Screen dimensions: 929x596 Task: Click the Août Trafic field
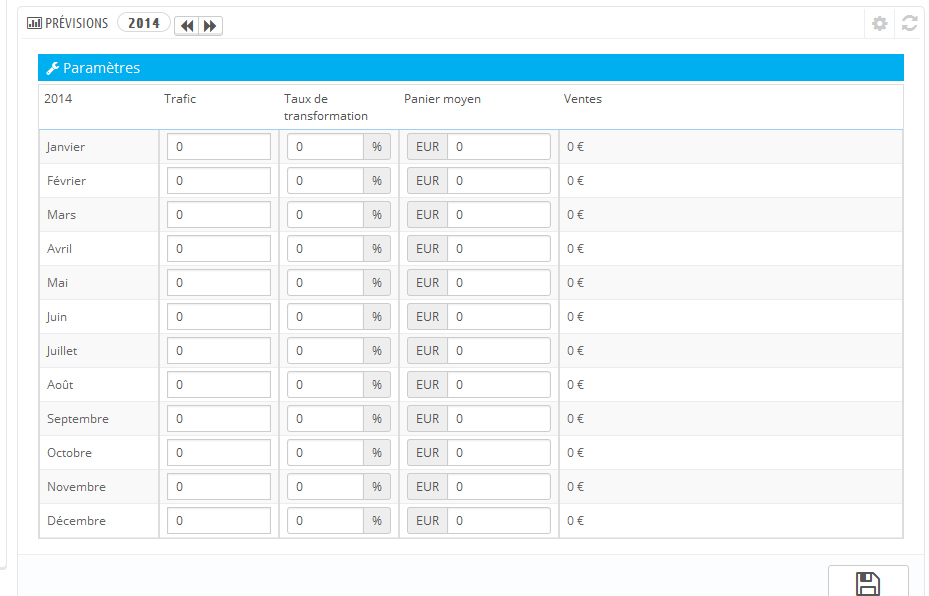click(219, 384)
